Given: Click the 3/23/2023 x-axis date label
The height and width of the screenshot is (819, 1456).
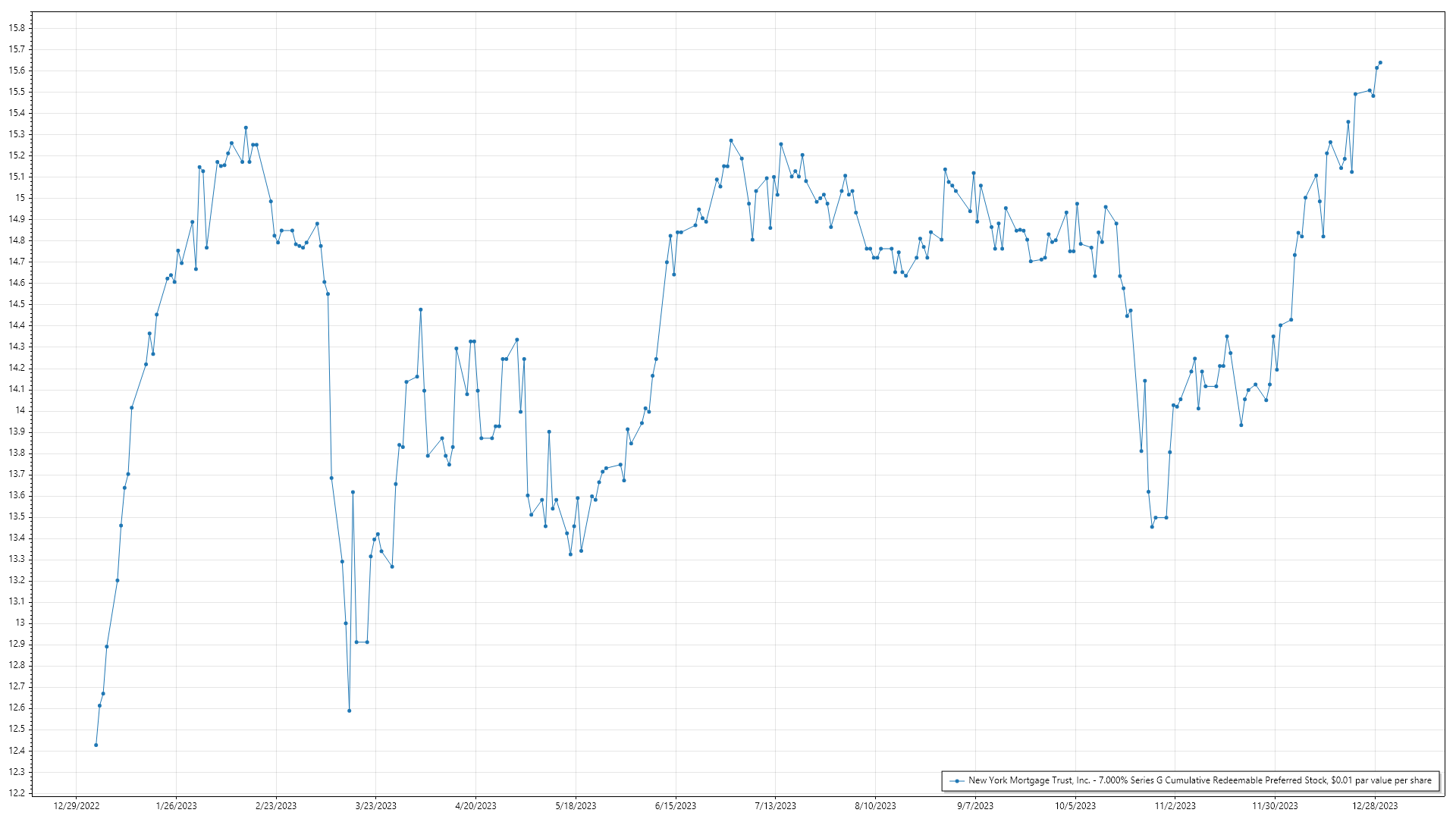Looking at the screenshot, I should 376,806.
